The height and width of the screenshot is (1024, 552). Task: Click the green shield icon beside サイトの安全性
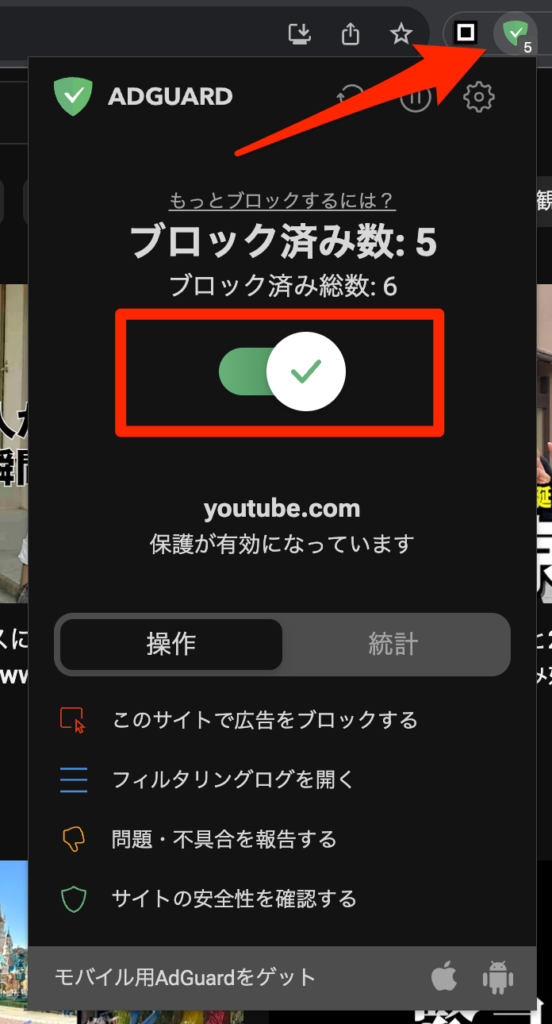point(74,899)
